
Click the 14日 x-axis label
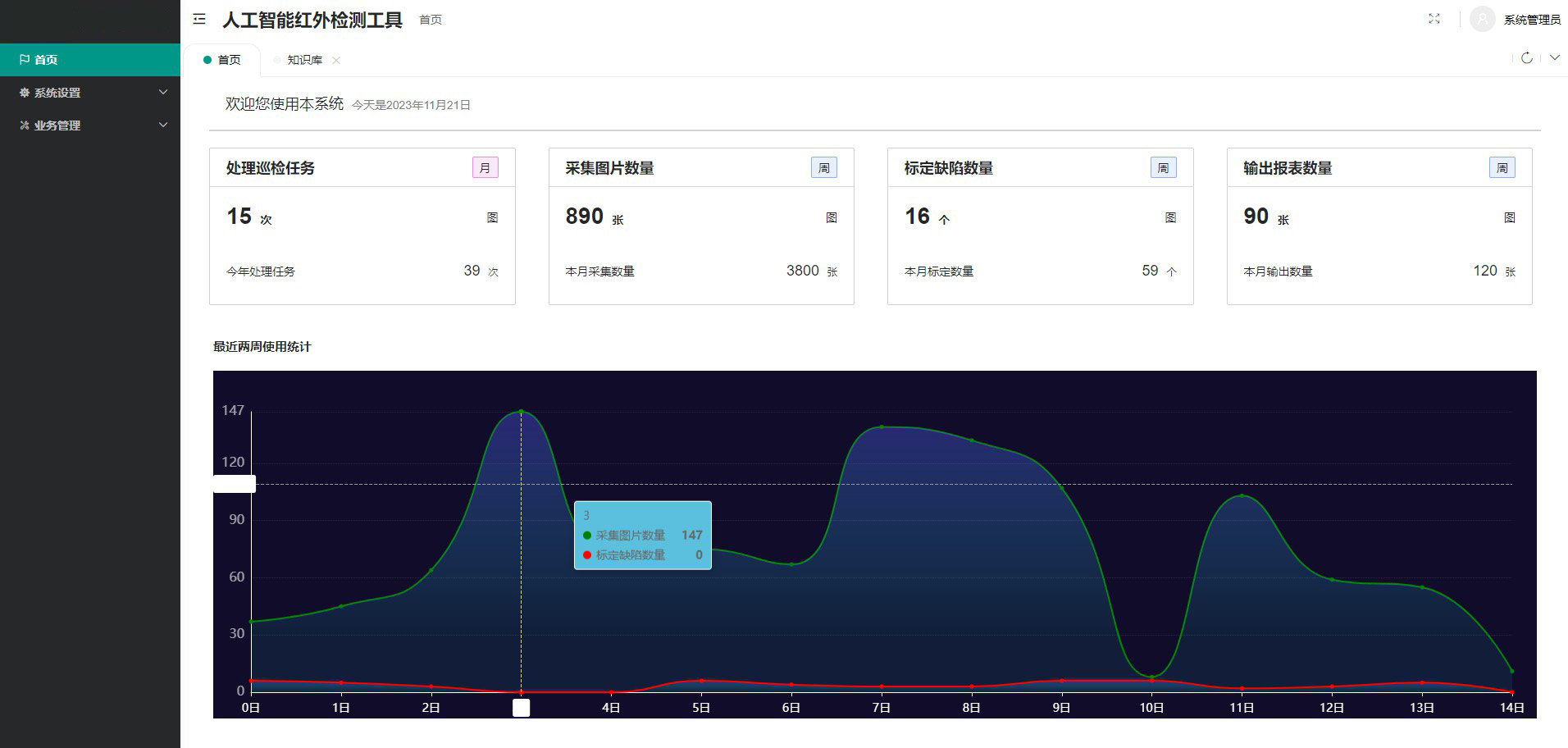[x=1511, y=708]
